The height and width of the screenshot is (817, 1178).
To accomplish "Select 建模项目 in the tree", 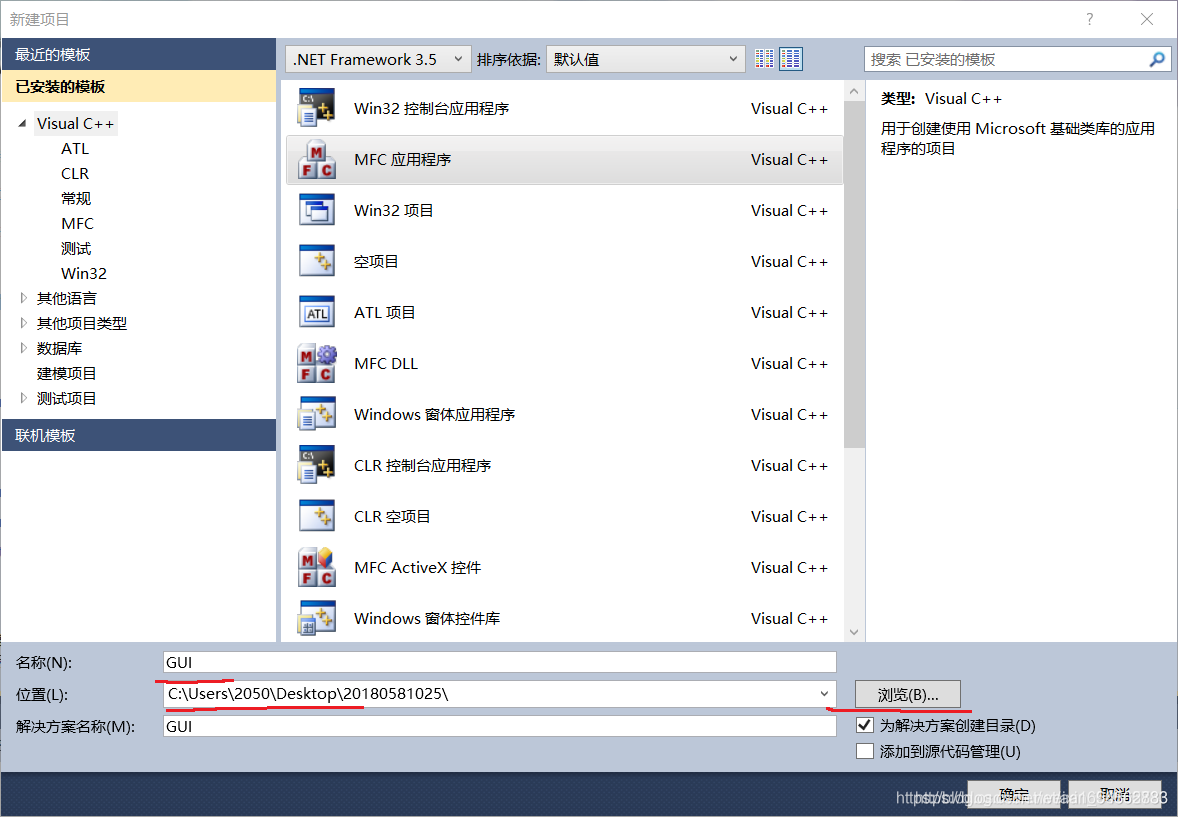I will (x=67, y=374).
